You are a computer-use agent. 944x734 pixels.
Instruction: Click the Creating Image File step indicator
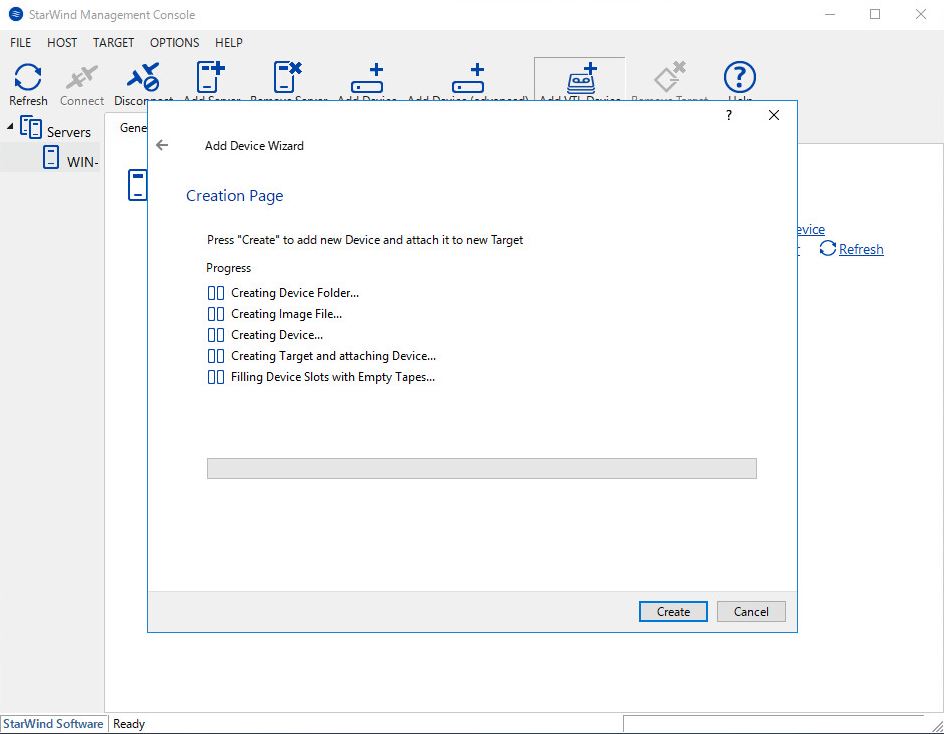(216, 314)
